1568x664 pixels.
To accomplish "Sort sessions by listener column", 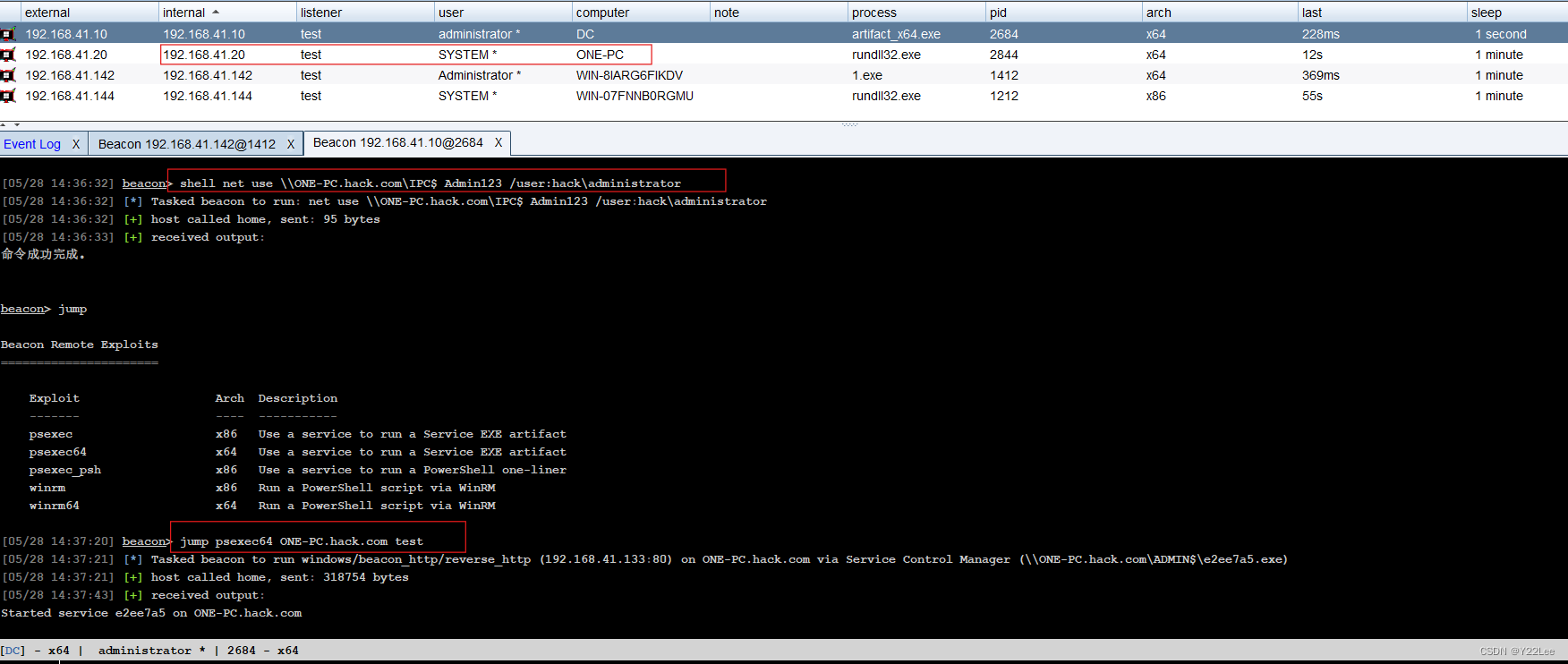I will pyautogui.click(x=365, y=13).
